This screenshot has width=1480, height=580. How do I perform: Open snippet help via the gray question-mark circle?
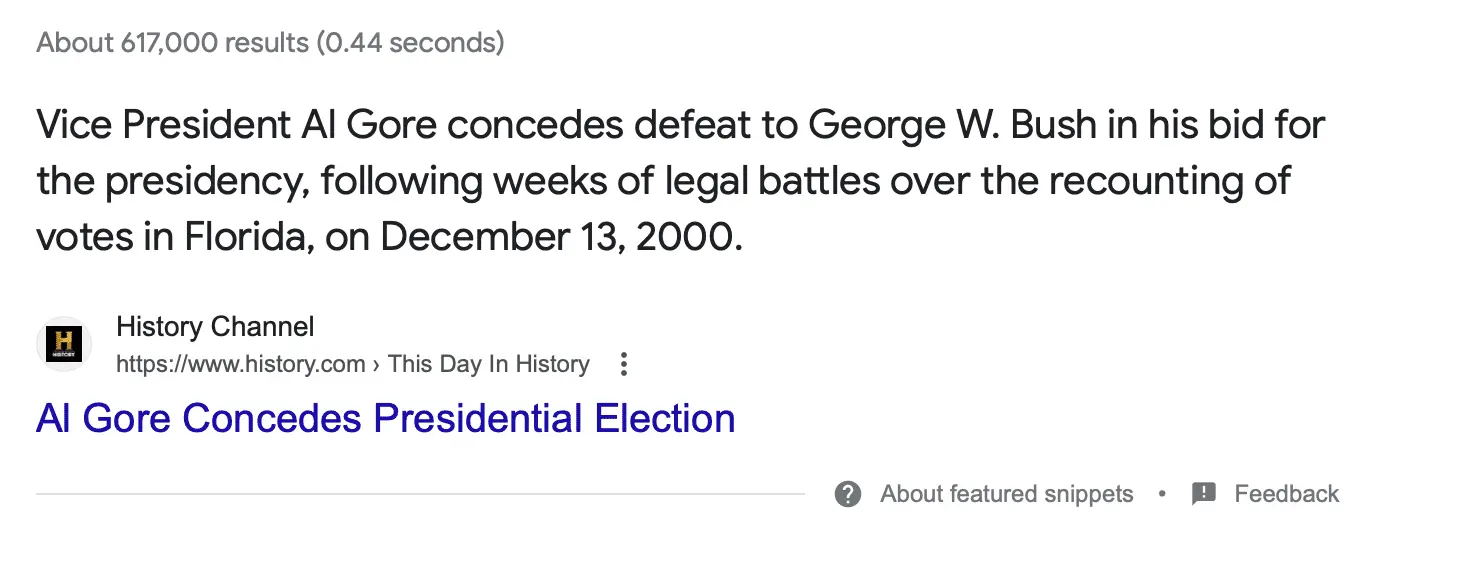[847, 493]
